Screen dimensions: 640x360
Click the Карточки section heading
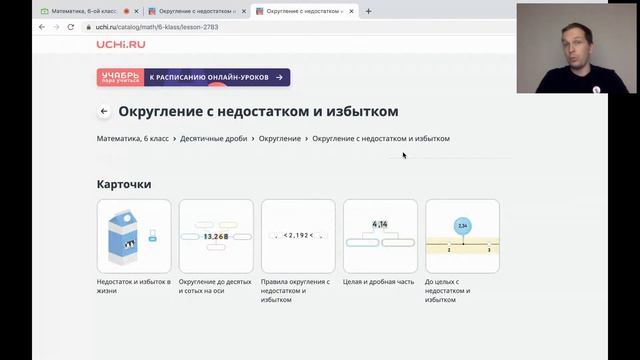click(x=124, y=184)
